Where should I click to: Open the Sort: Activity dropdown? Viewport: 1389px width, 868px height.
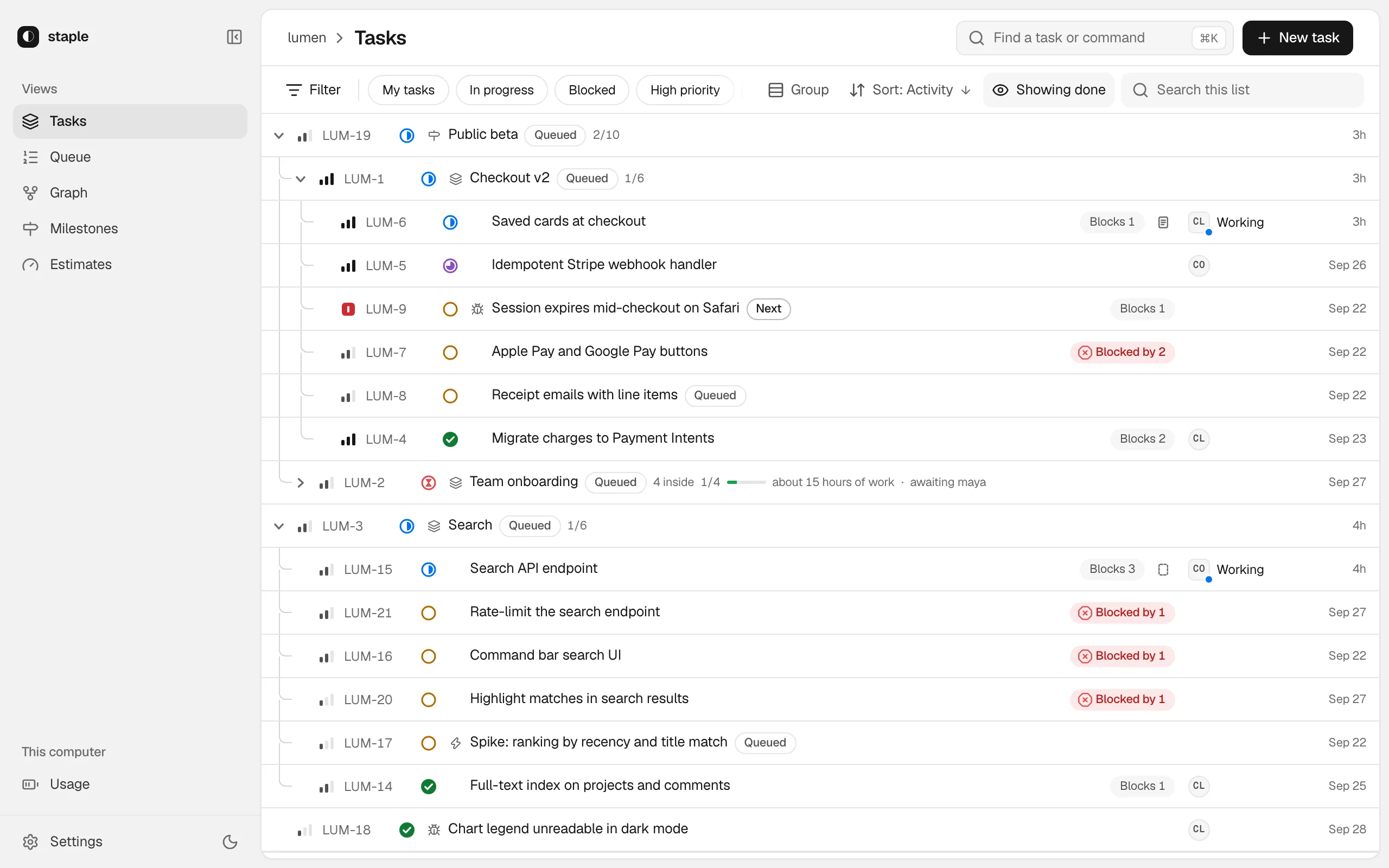[x=910, y=90]
